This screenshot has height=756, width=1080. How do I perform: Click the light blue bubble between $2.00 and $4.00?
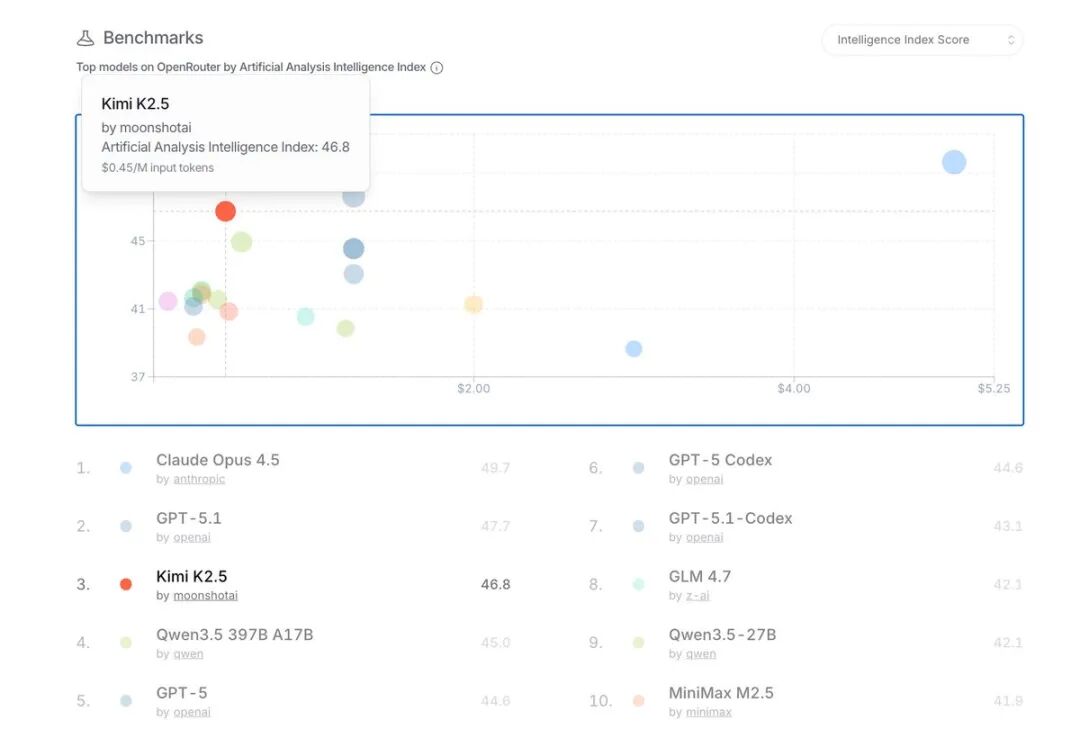point(633,349)
